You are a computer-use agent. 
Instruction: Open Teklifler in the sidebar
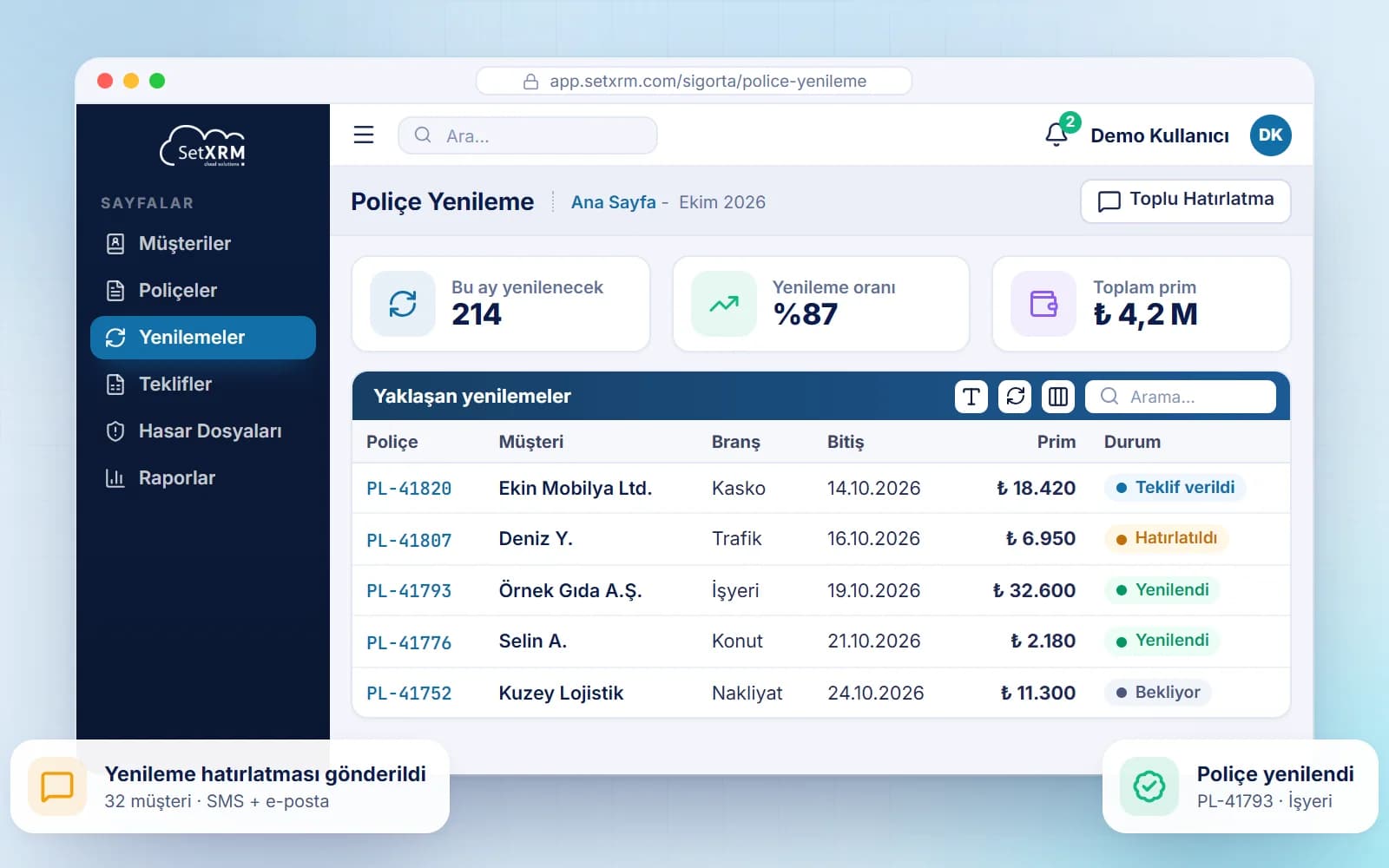203,385
